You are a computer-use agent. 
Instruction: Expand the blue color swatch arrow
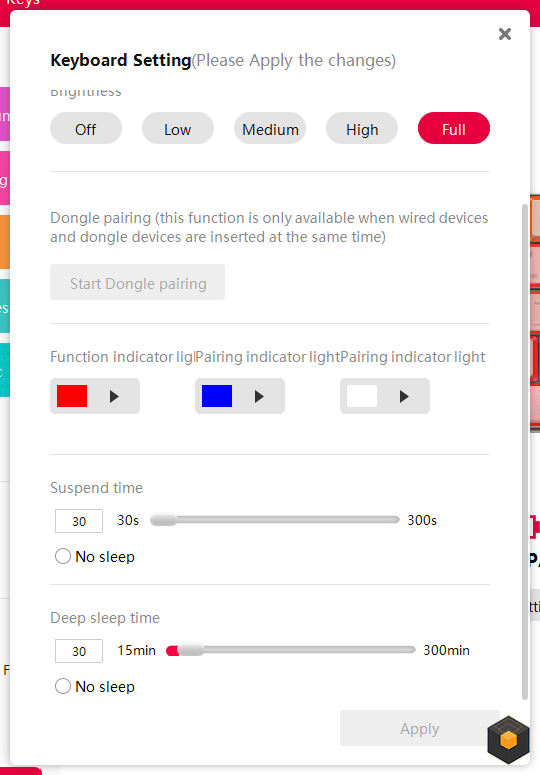(x=259, y=396)
